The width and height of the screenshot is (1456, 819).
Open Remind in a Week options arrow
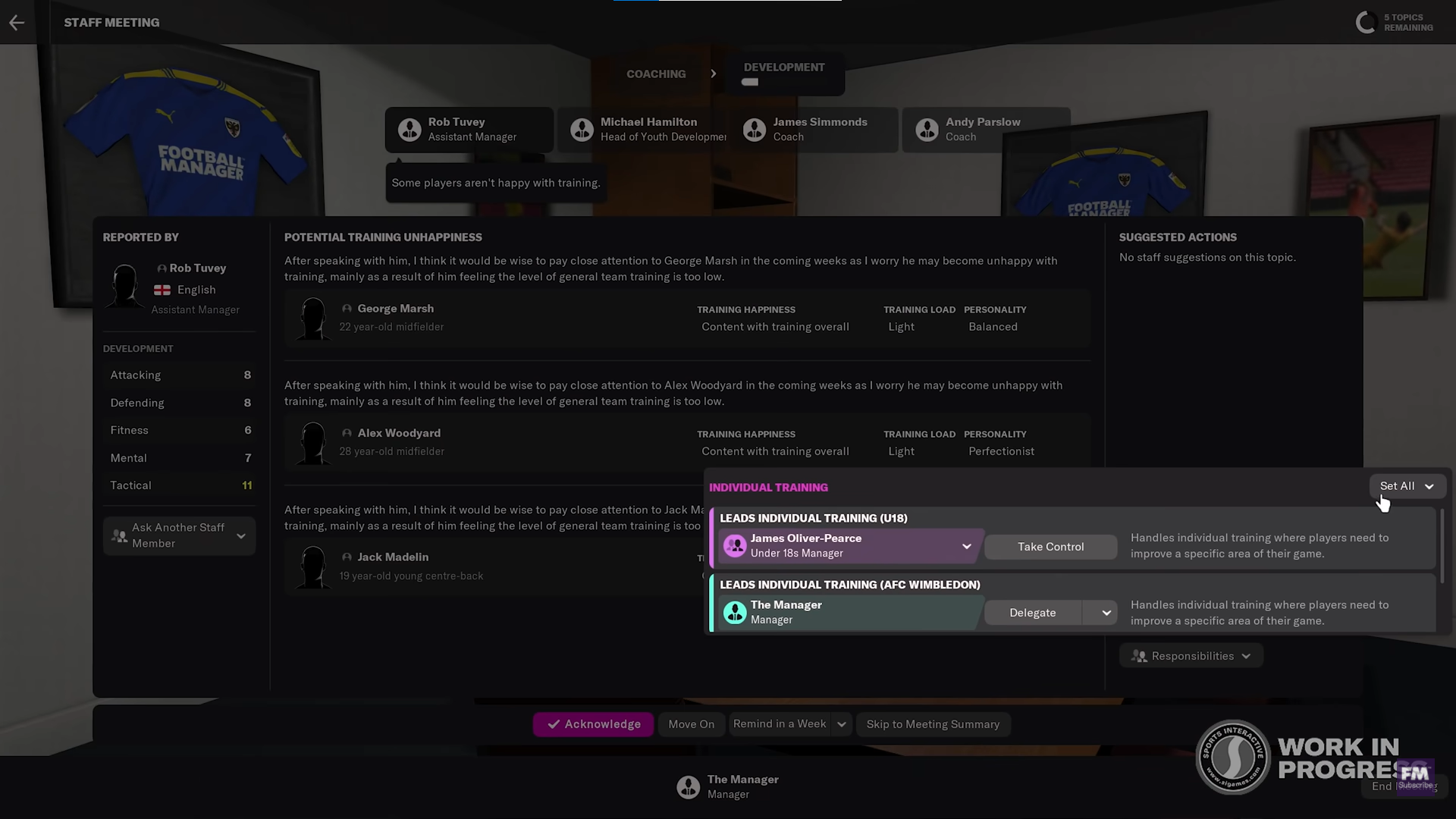[x=842, y=724]
